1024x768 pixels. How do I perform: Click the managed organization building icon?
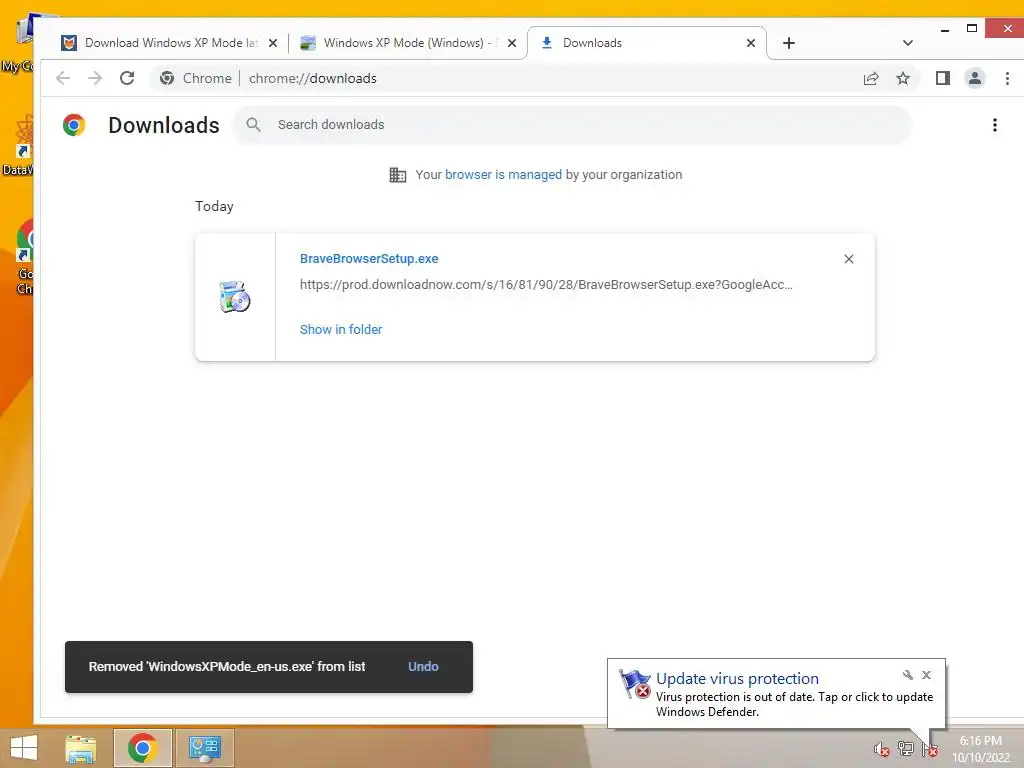(398, 175)
